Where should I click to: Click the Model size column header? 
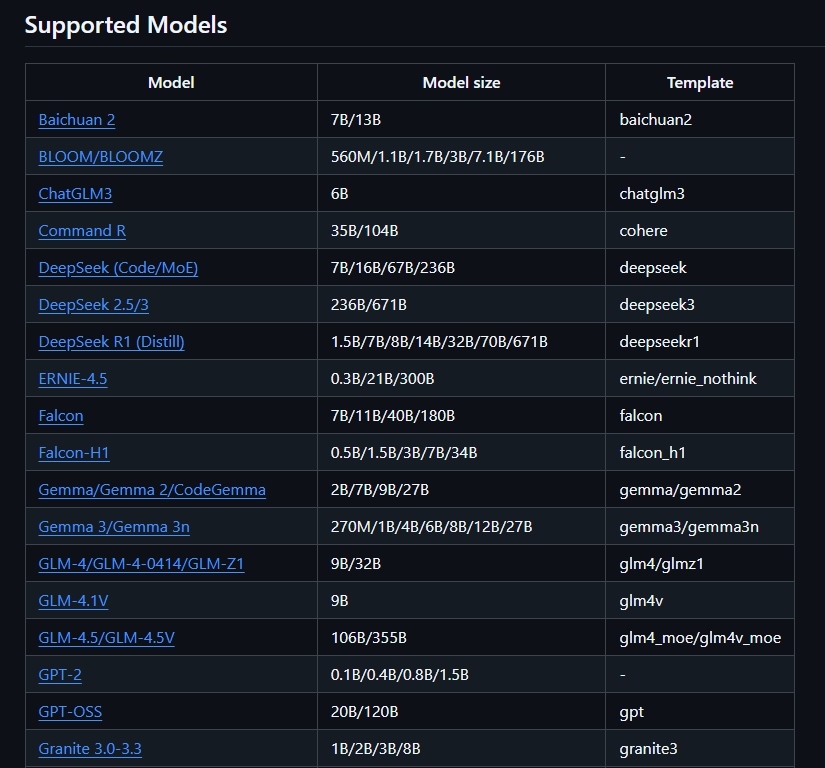point(461,83)
